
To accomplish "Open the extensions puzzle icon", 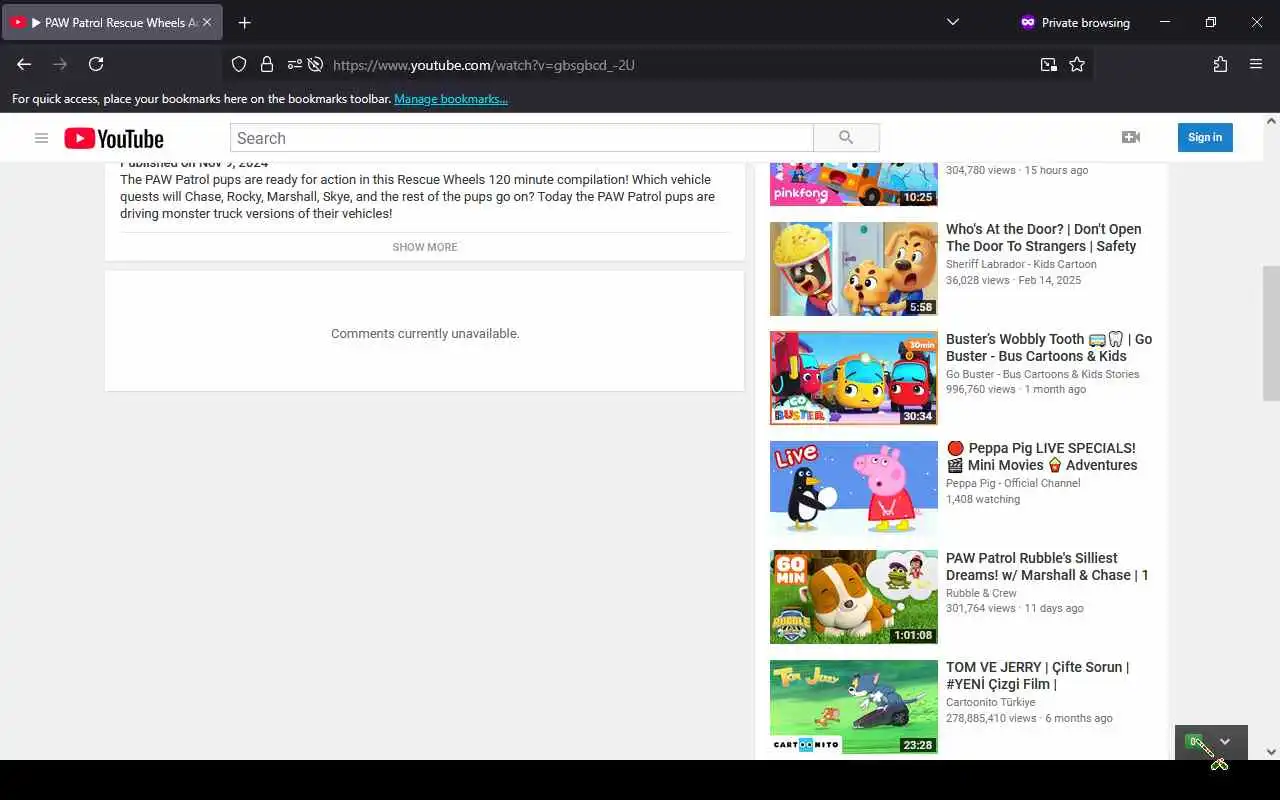I will [x=1220, y=64].
